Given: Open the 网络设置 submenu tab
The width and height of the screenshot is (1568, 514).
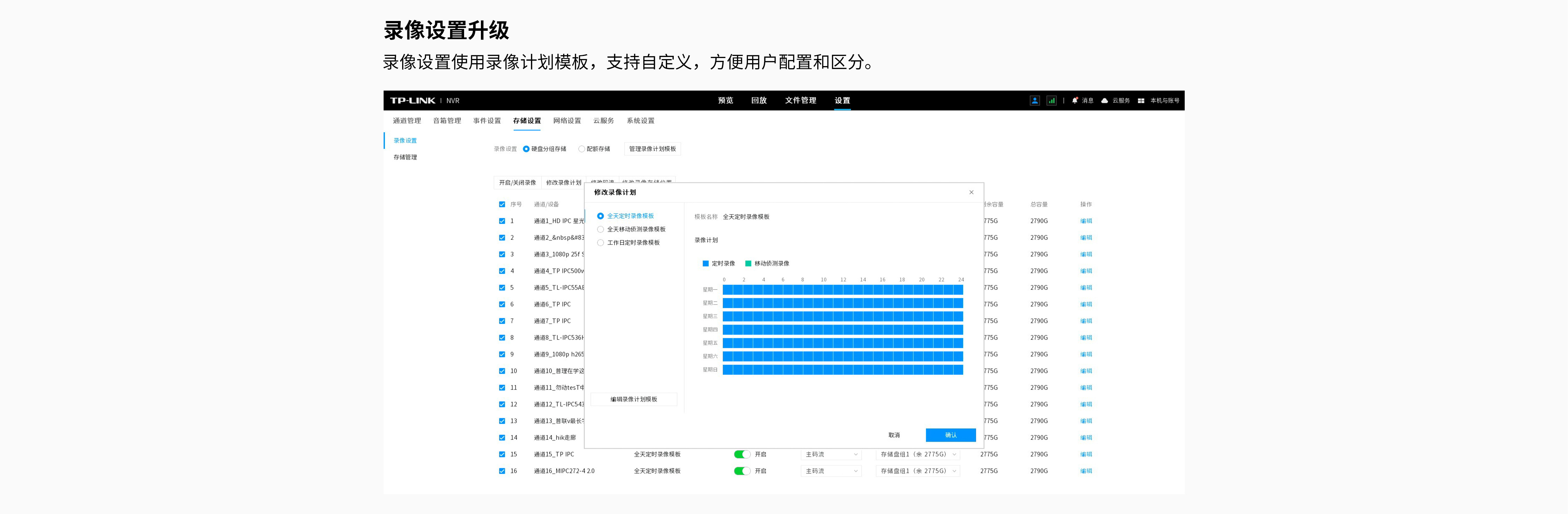Looking at the screenshot, I should tap(567, 120).
